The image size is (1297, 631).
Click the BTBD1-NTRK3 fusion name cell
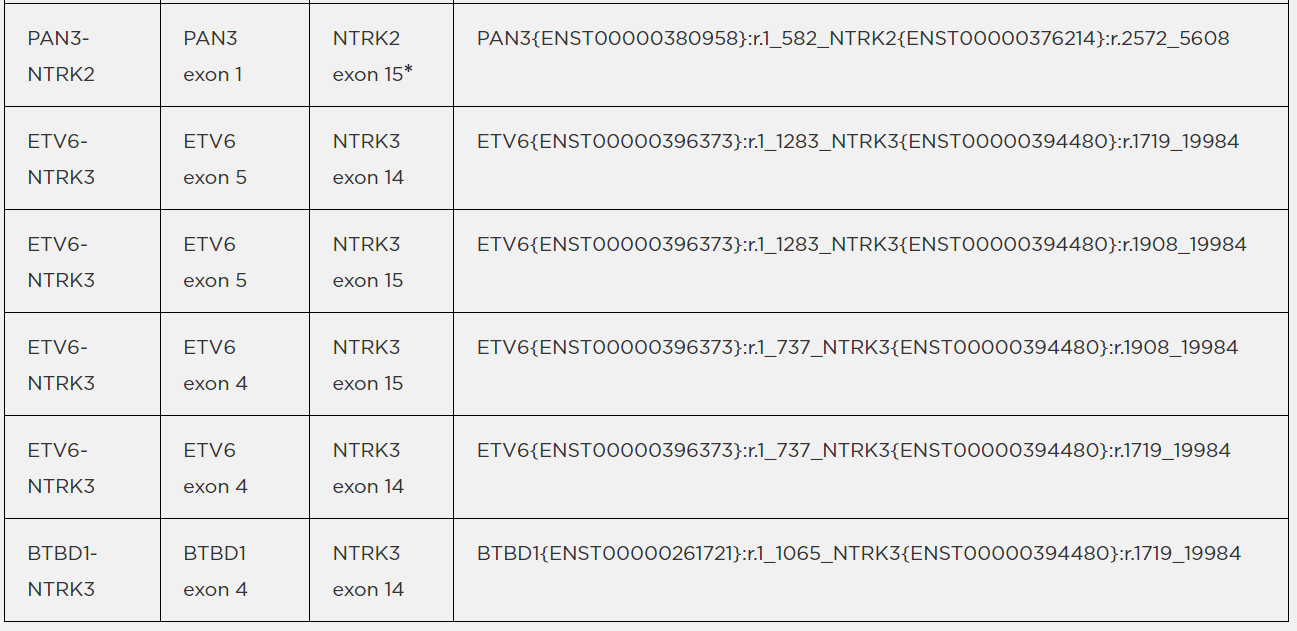point(62,571)
